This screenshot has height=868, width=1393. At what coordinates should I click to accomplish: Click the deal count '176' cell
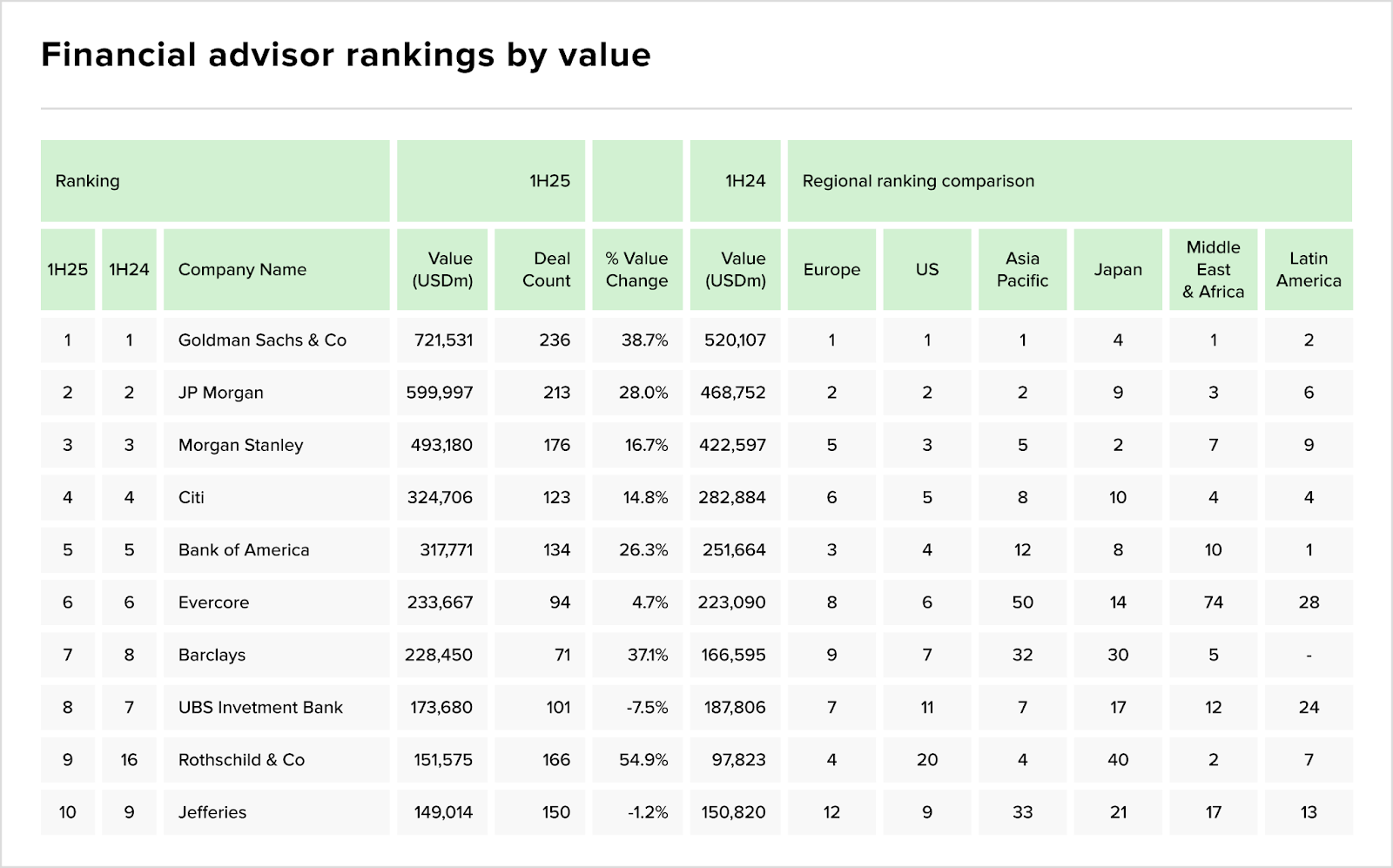pyautogui.click(x=540, y=445)
